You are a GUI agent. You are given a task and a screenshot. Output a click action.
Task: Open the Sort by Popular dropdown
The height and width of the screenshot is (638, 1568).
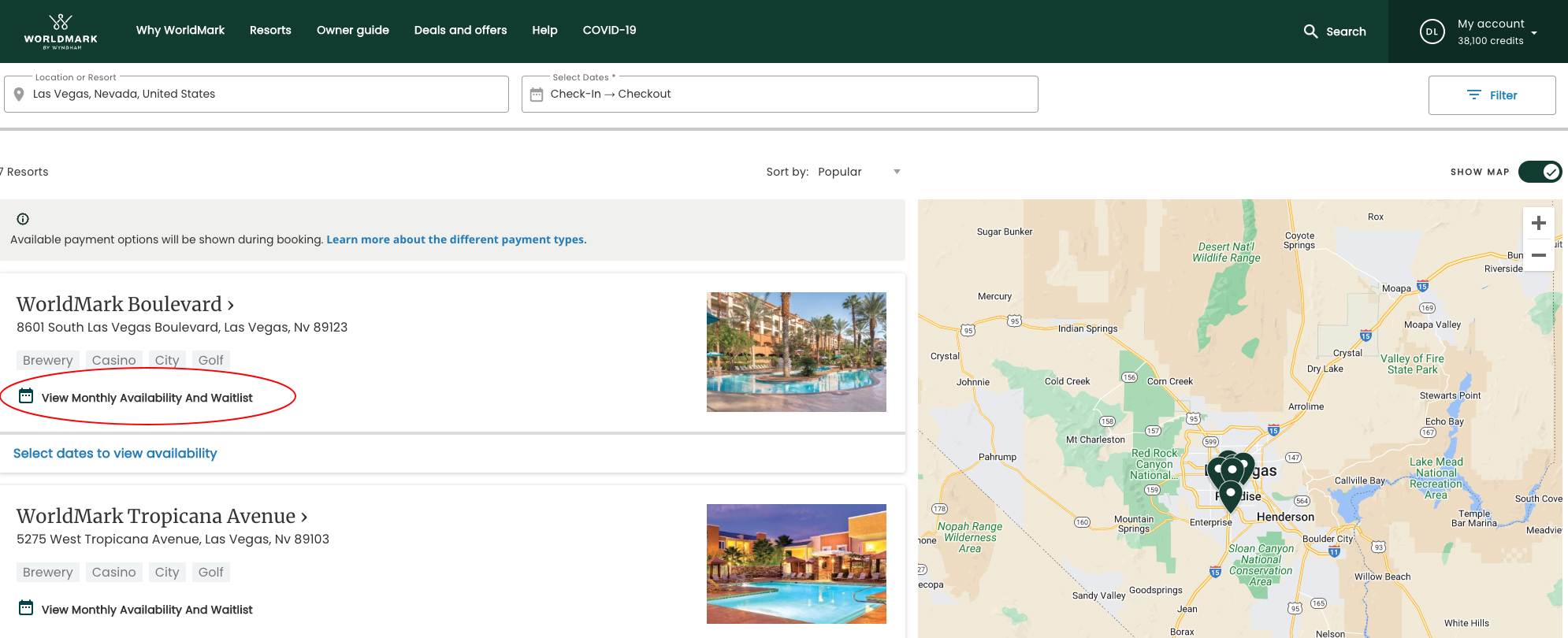point(859,172)
